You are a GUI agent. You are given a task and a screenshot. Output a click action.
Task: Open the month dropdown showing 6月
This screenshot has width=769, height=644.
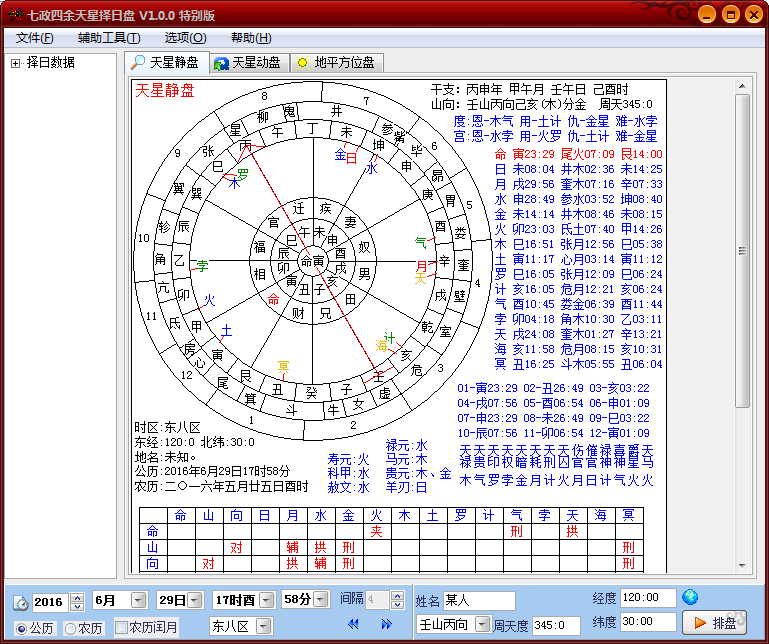point(139,600)
